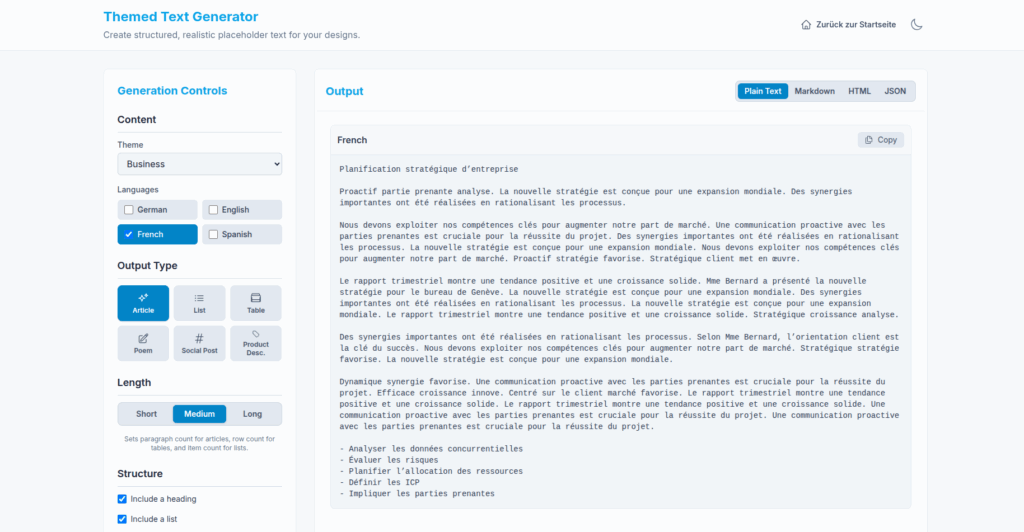
Task: Enable the English language checkbox
Action: (x=213, y=210)
